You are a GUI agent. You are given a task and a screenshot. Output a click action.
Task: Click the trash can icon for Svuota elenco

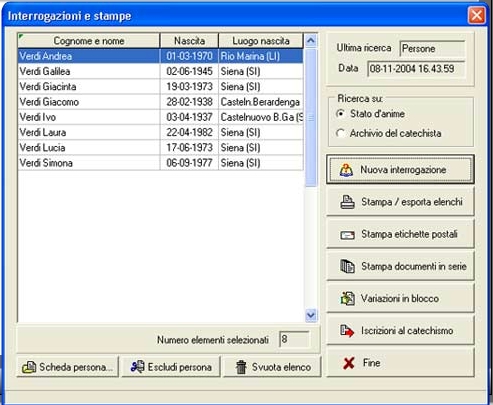point(241,367)
